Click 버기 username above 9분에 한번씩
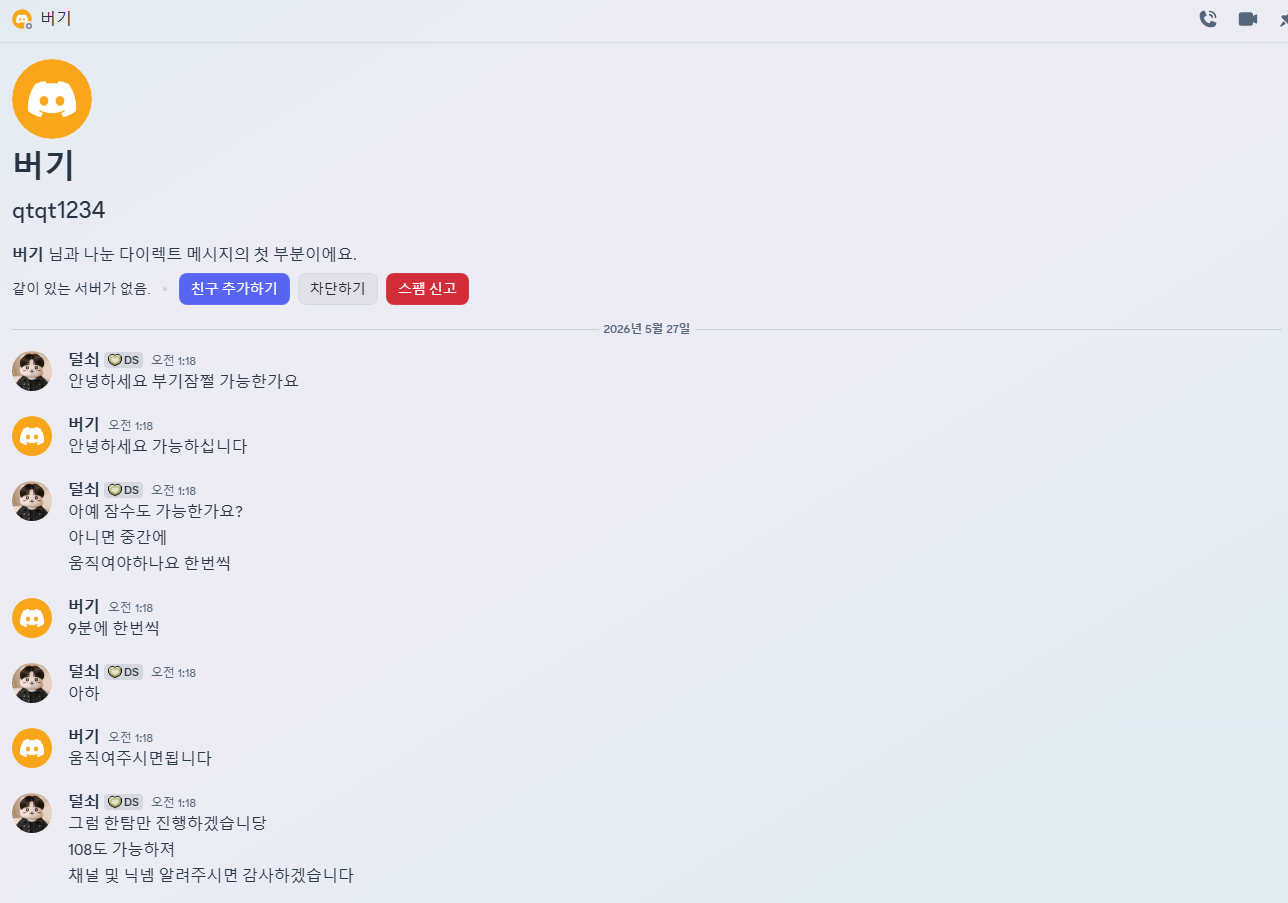1288x903 pixels. [84, 606]
